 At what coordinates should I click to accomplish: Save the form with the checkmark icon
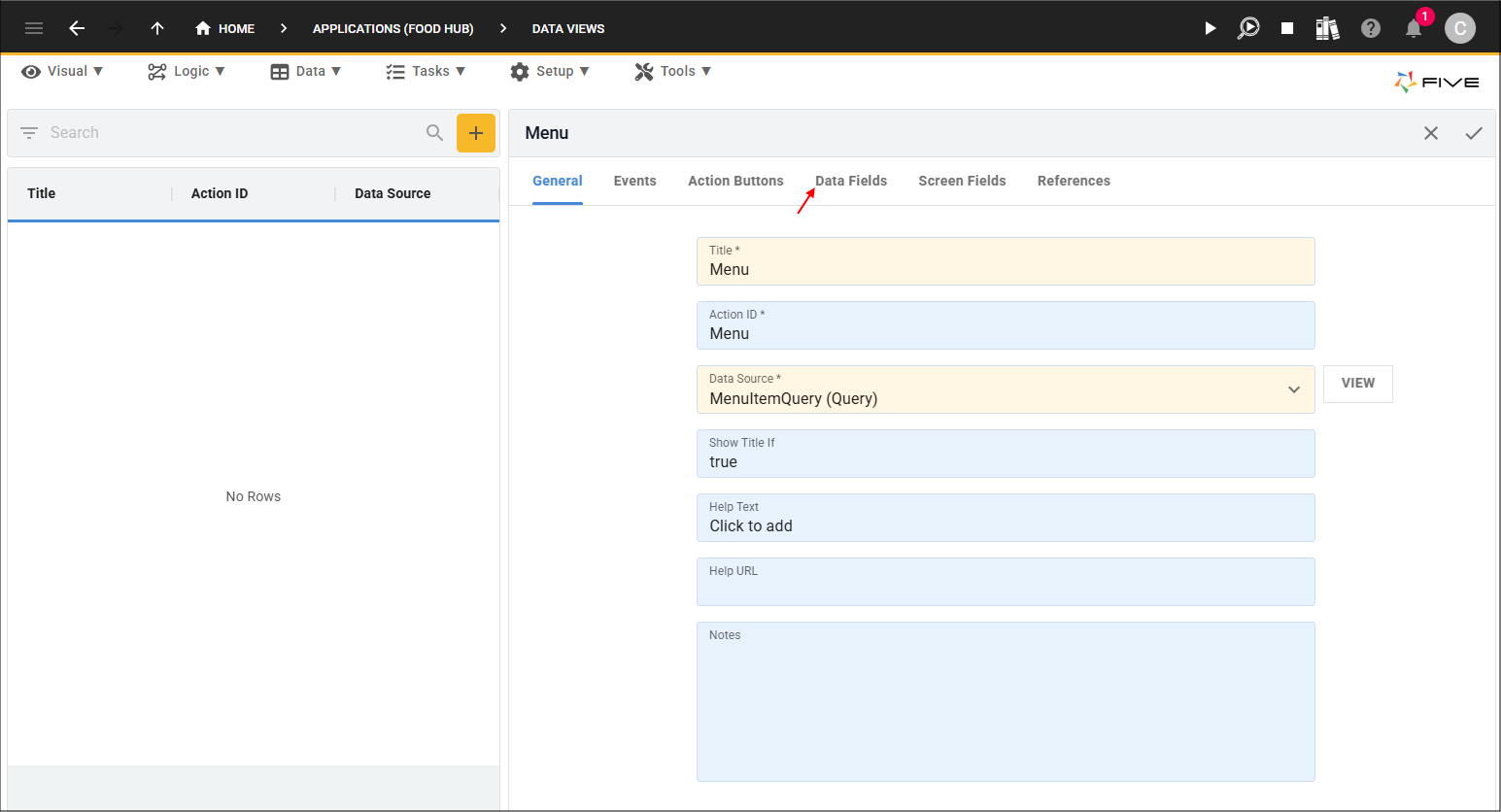click(x=1474, y=133)
